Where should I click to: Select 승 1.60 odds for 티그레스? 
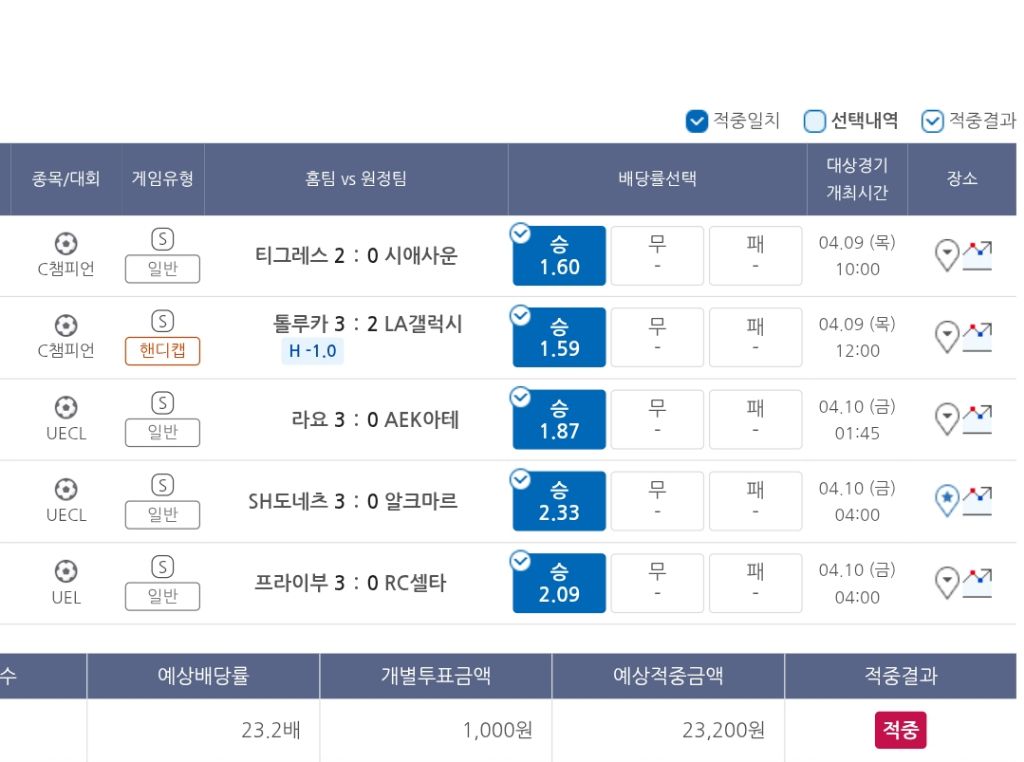point(559,256)
